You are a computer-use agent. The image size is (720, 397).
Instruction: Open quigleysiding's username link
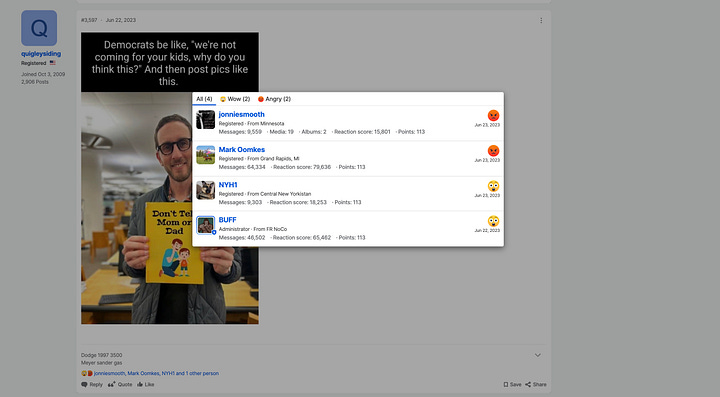point(41,54)
